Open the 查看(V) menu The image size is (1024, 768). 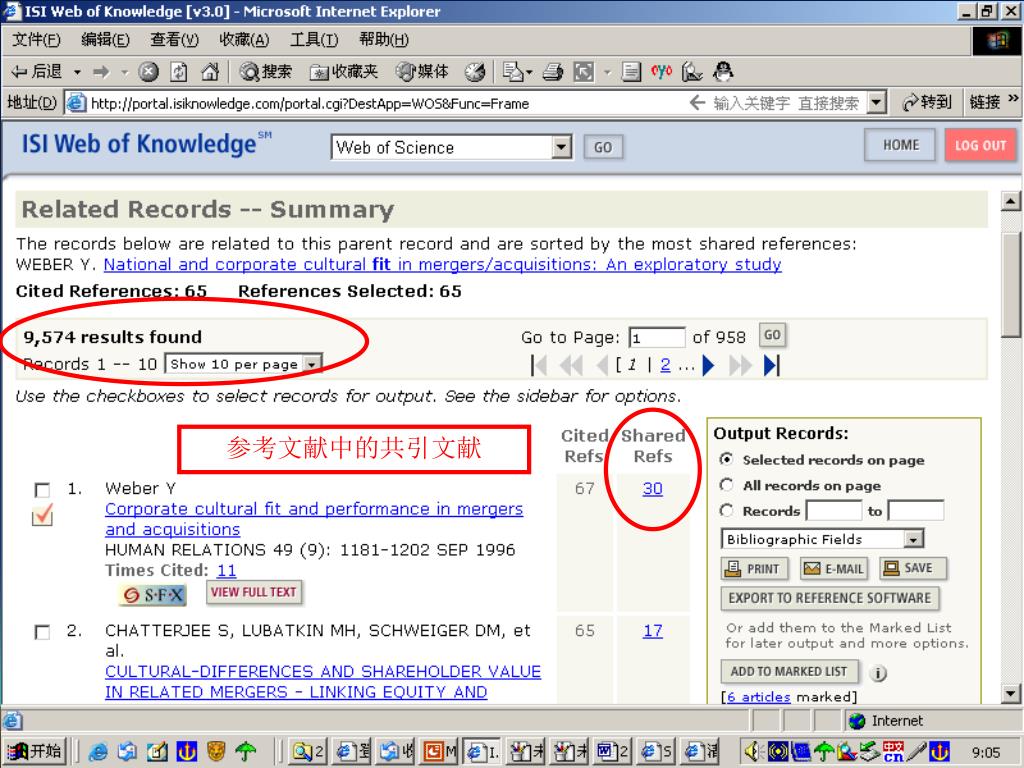174,40
